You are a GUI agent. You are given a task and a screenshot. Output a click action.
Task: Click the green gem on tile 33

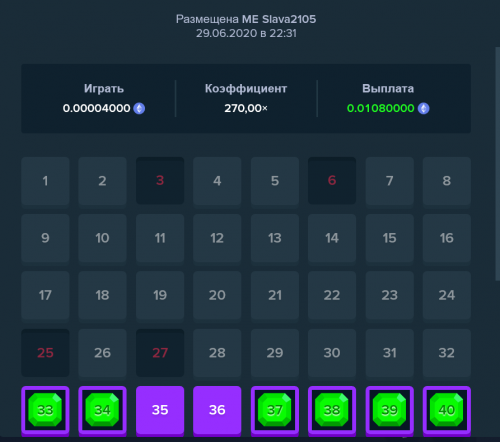45,410
